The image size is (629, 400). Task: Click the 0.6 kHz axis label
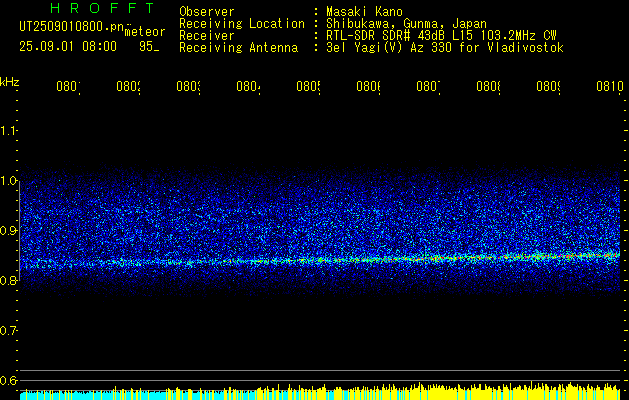[8, 380]
